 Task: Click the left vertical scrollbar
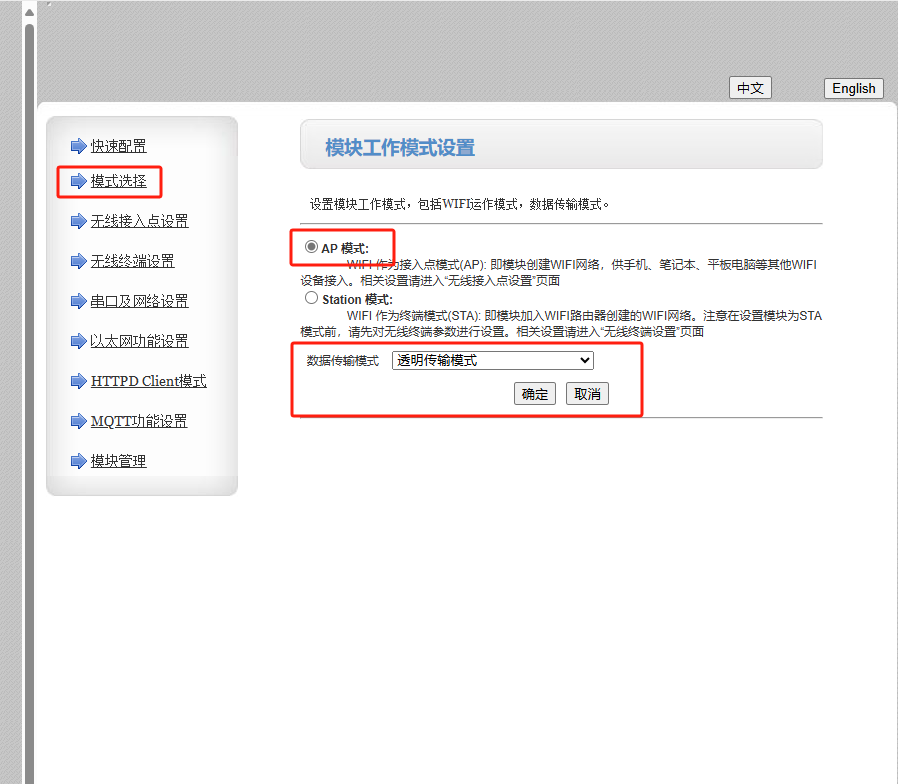click(29, 400)
